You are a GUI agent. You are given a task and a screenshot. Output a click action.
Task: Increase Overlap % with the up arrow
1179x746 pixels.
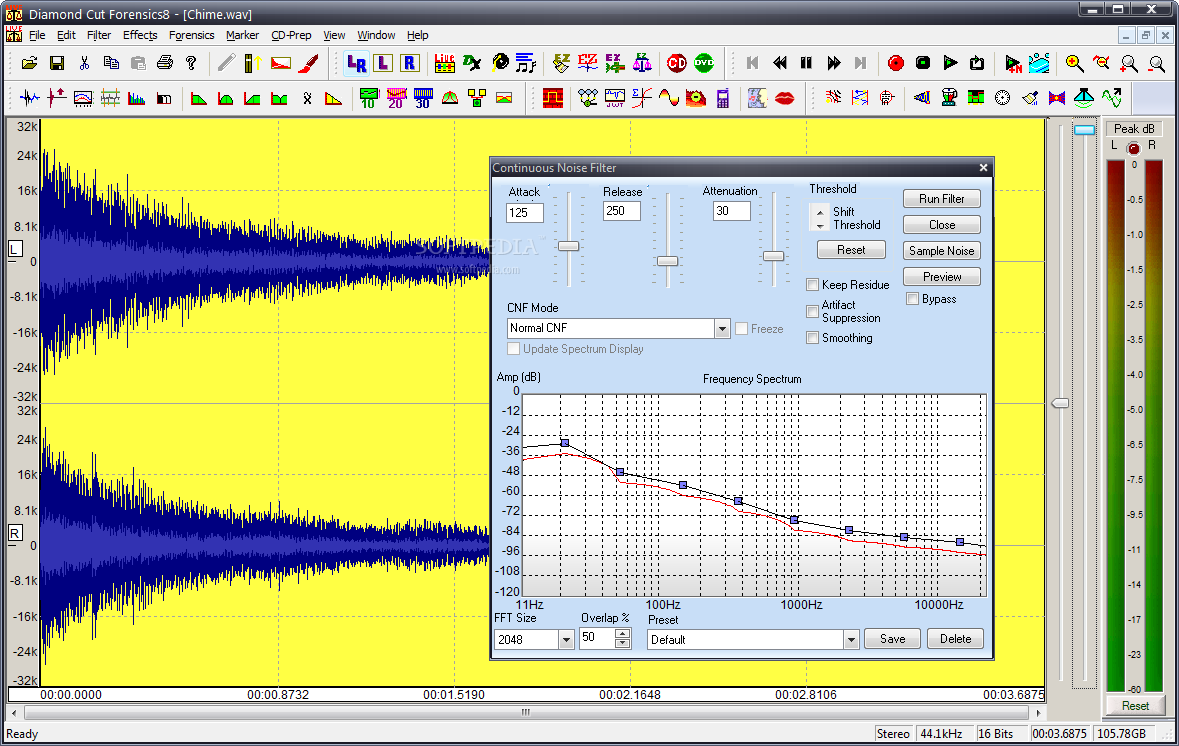623,634
